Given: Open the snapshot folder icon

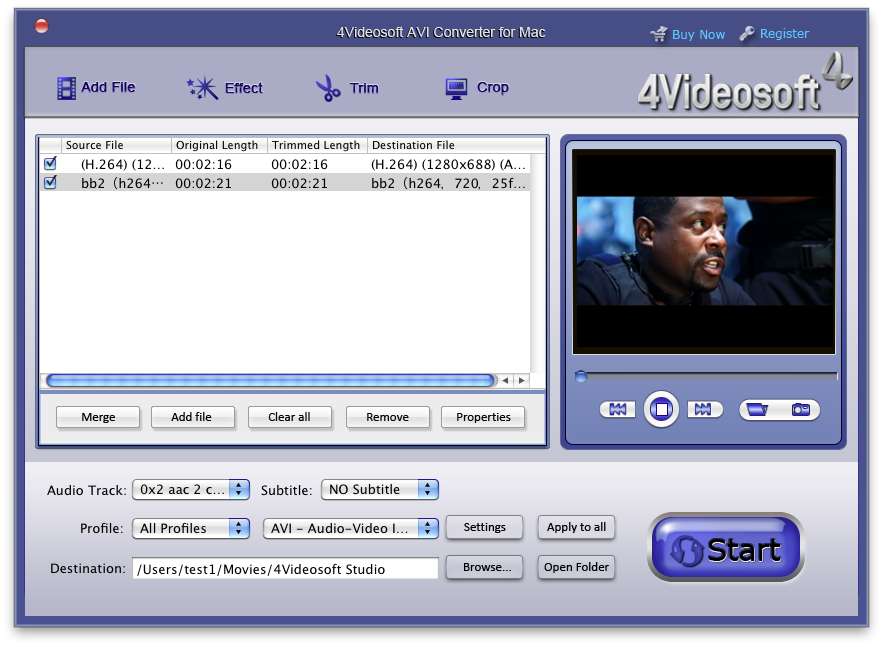Looking at the screenshot, I should (757, 409).
